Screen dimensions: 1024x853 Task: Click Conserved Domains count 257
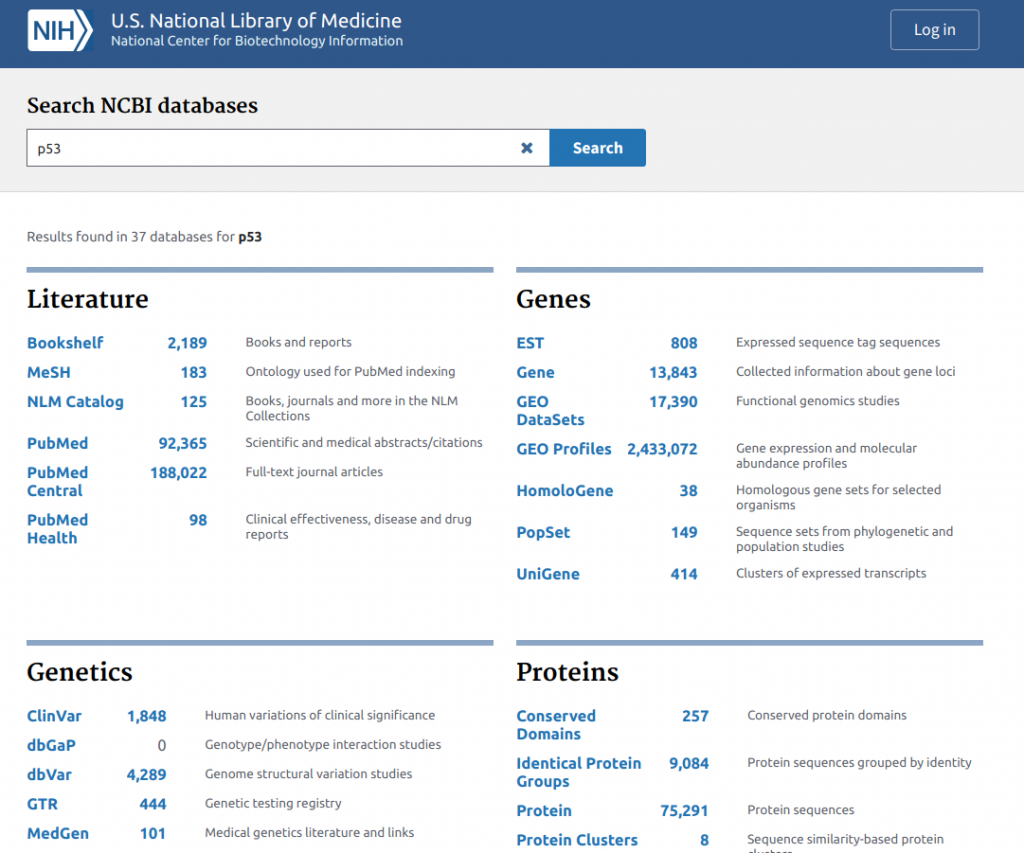(696, 716)
